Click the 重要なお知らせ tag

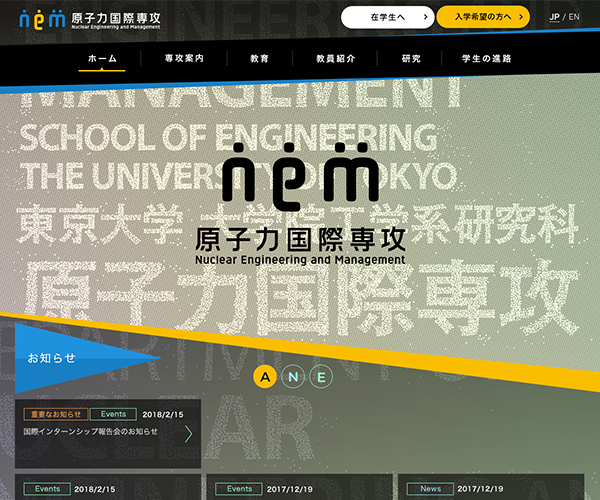tap(56, 414)
